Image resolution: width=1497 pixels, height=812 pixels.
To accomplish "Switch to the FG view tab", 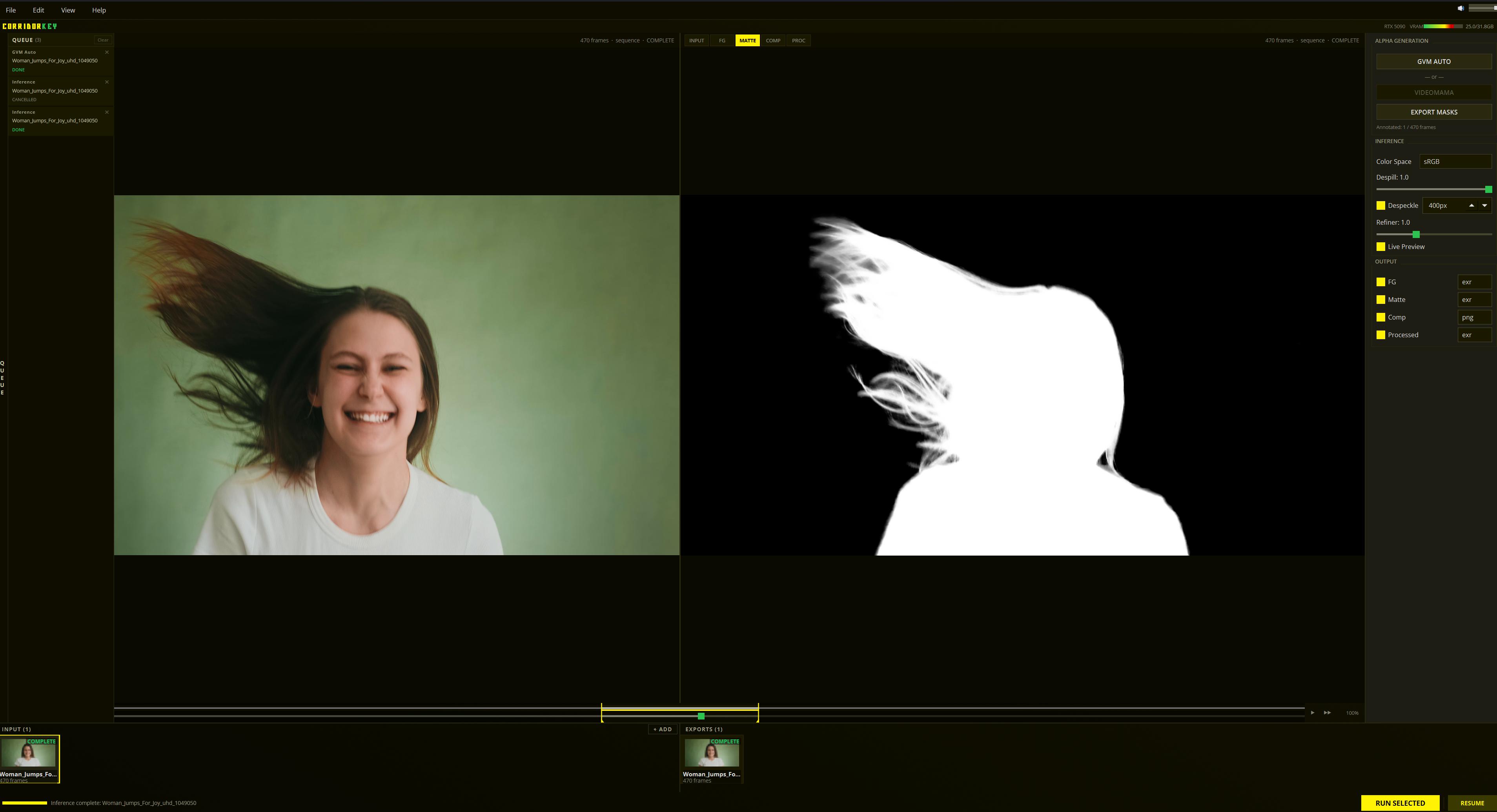I will coord(722,41).
